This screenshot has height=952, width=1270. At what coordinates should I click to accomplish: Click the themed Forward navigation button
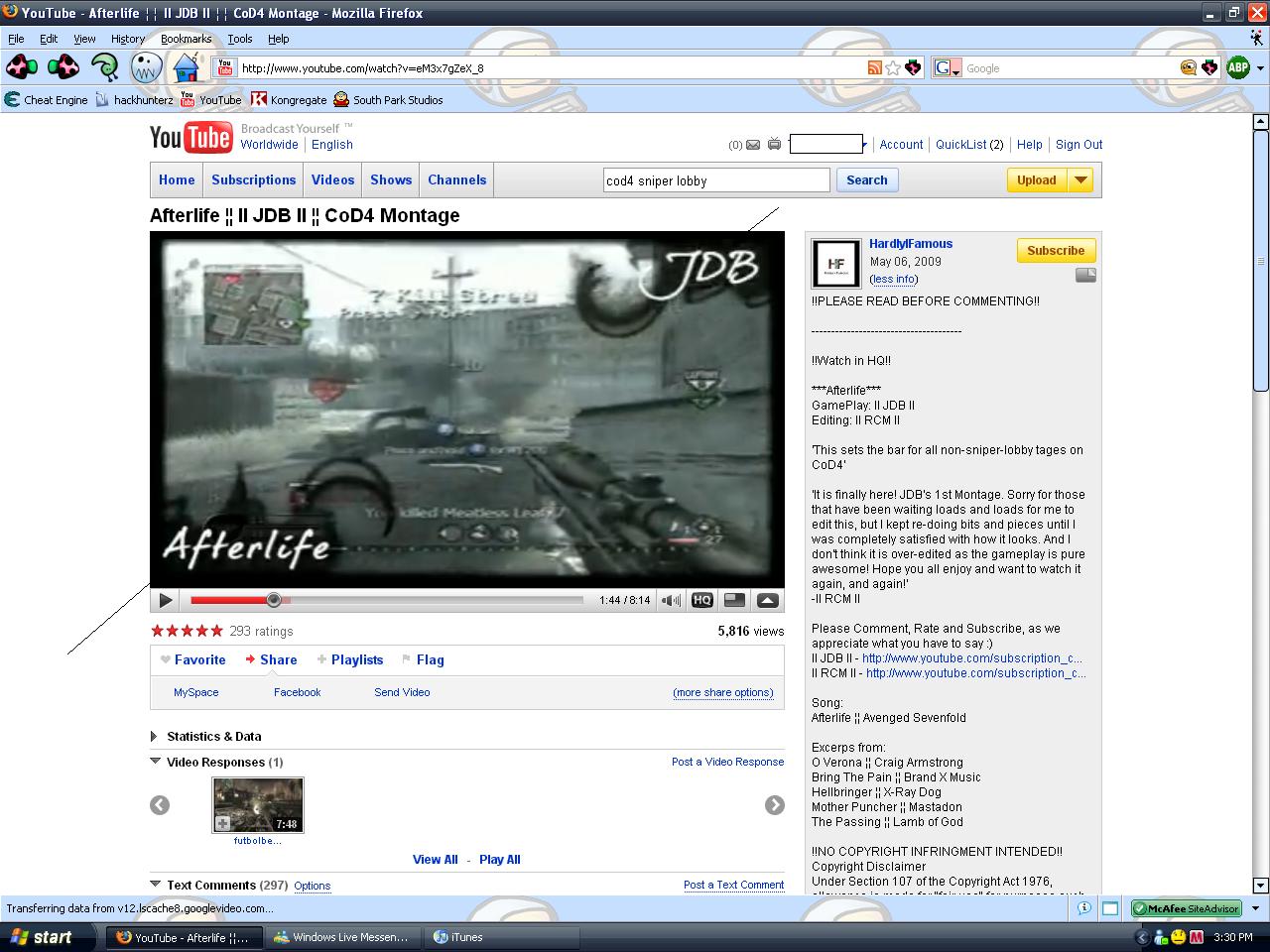(x=63, y=67)
